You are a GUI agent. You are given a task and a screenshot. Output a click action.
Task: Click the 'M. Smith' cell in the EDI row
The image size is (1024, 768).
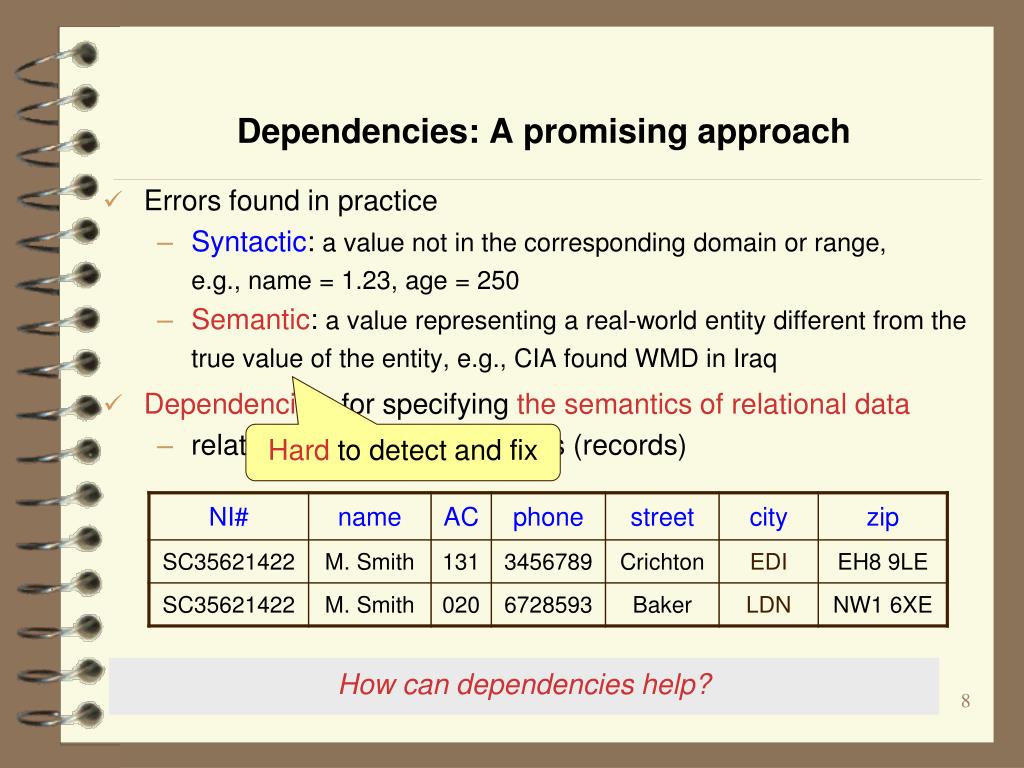click(x=370, y=562)
